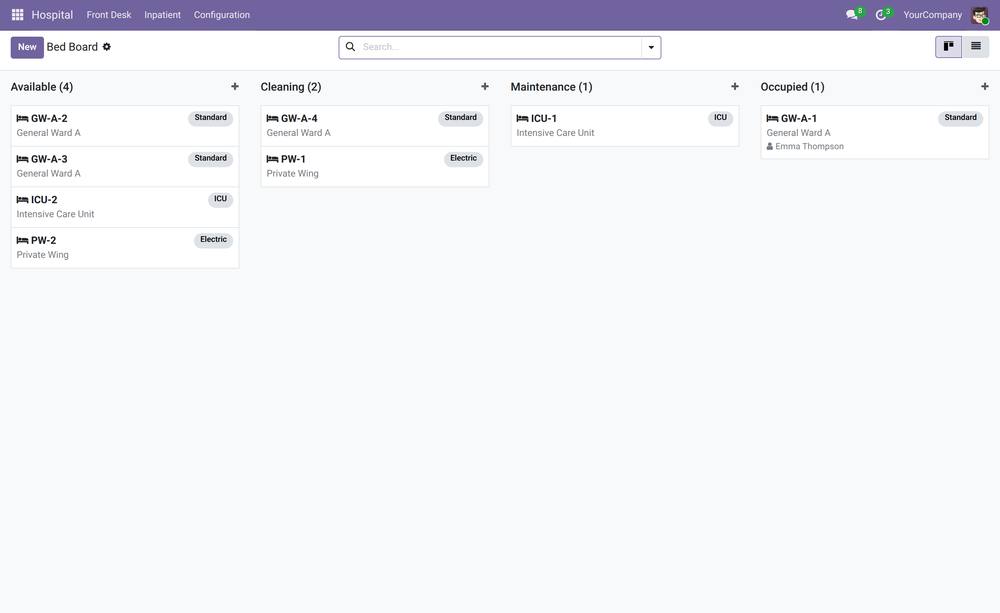
Task: Click the search magnifier icon
Action: 350,47
